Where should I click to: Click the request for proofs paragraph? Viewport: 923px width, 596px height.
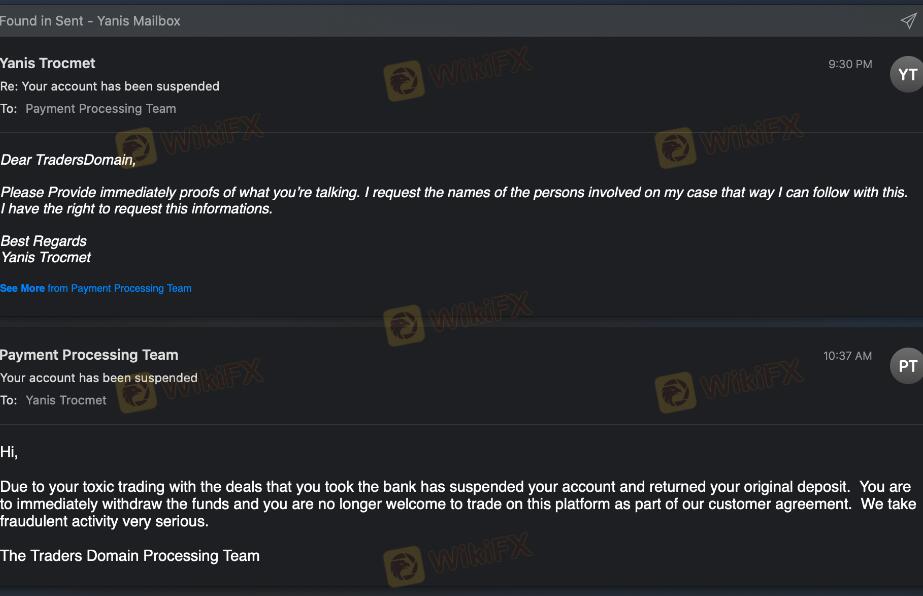point(454,200)
